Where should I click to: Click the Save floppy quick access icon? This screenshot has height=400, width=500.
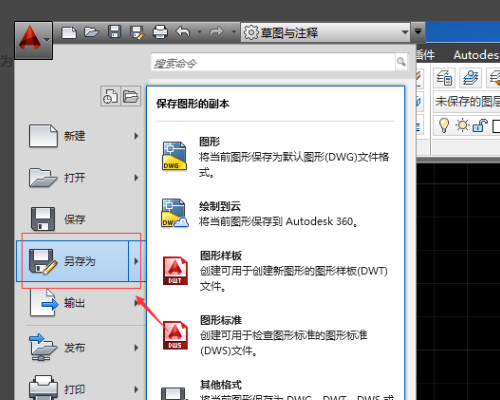pos(114,32)
